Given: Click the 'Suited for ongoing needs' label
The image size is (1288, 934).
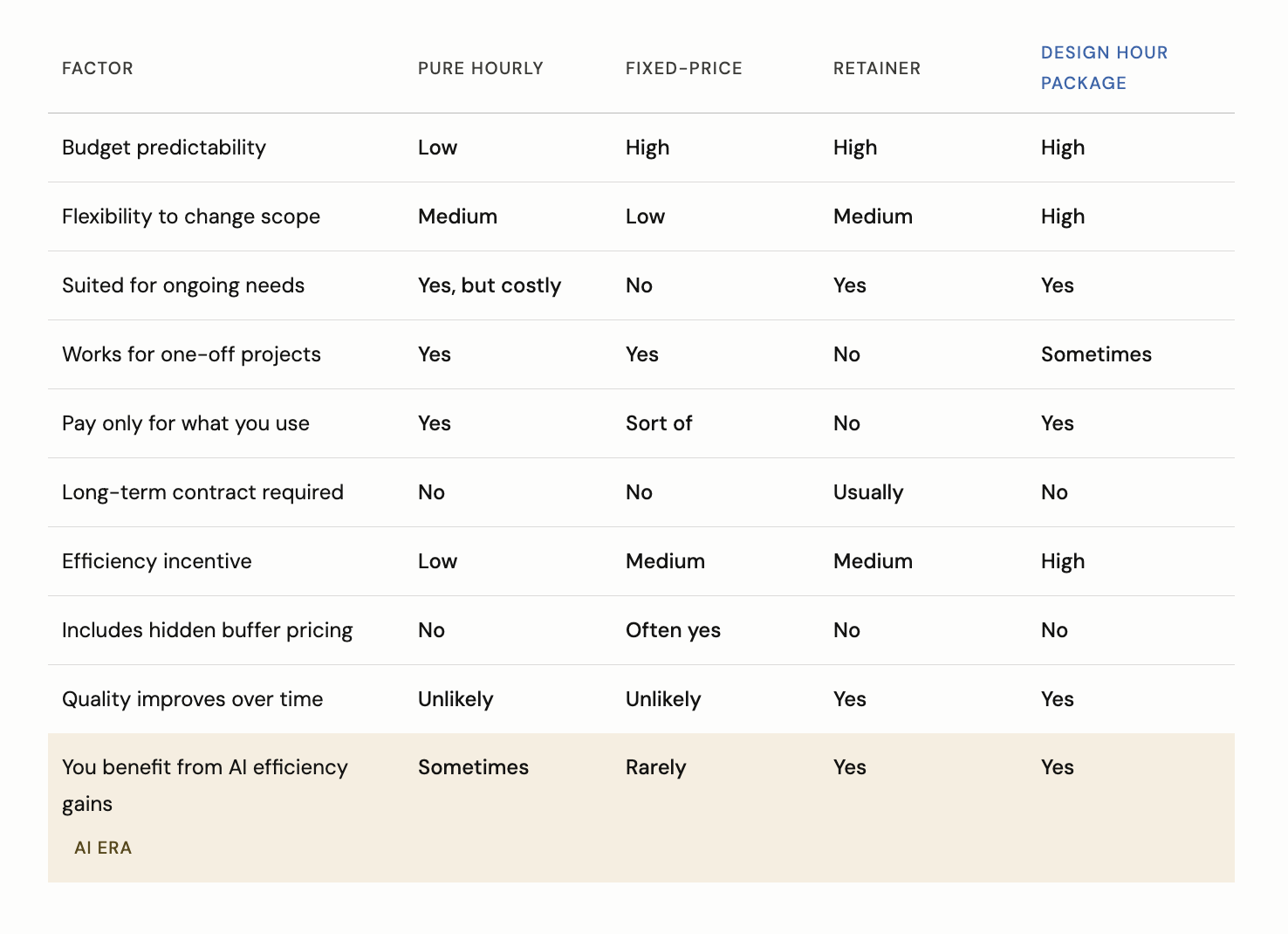Looking at the screenshot, I should (183, 285).
